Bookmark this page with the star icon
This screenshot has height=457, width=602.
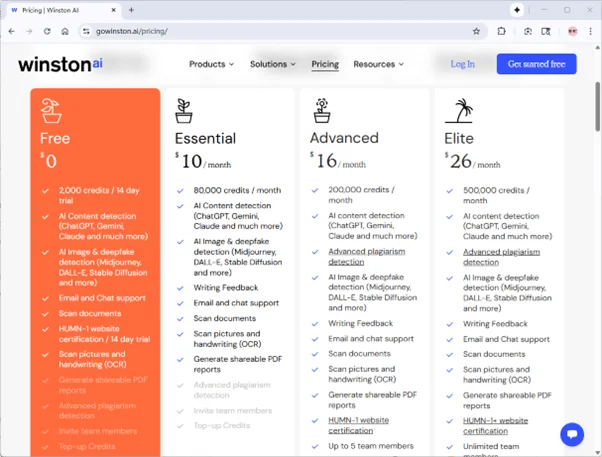coord(477,31)
